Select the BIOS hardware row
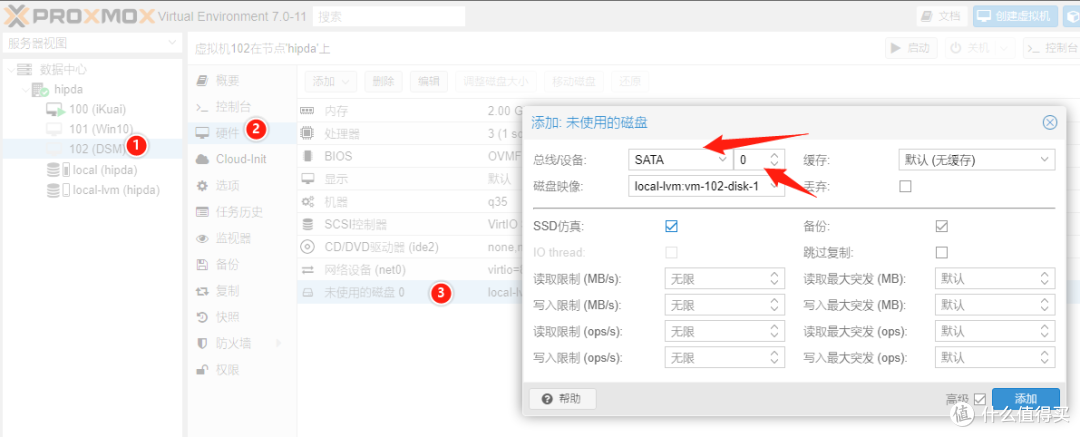The height and width of the screenshot is (437, 1080). pyautogui.click(x=410, y=156)
